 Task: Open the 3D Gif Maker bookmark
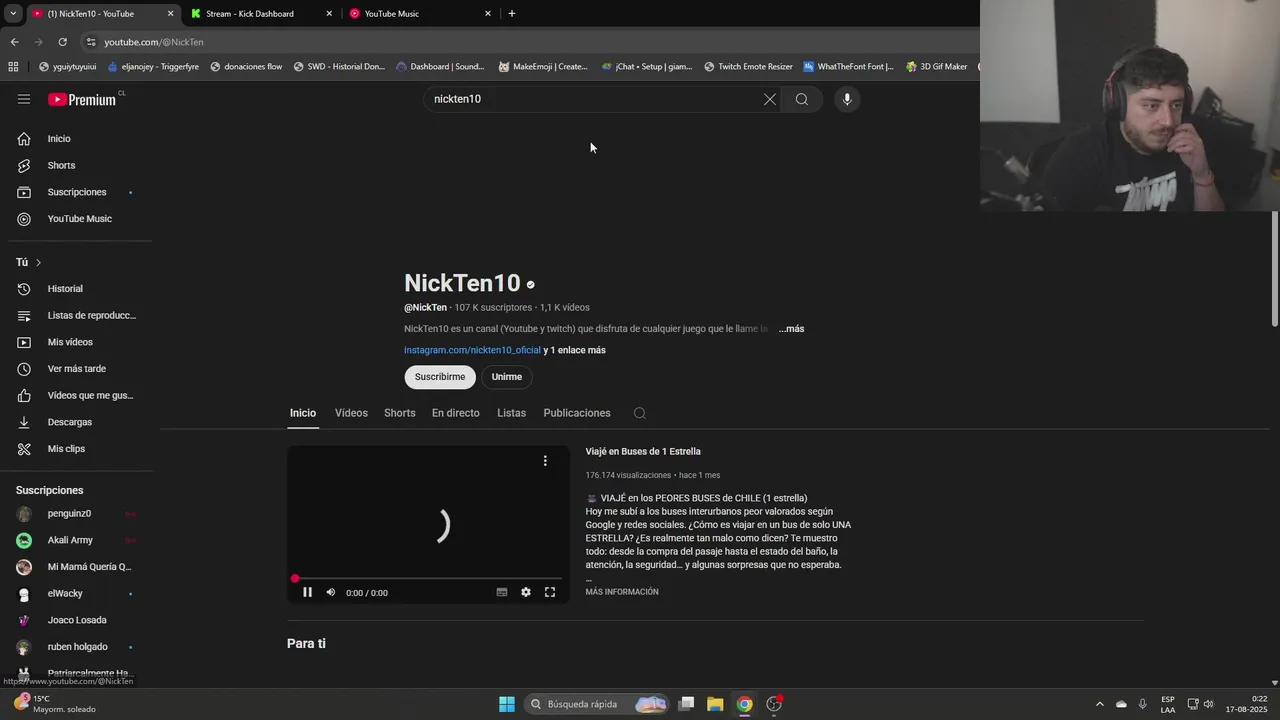(937, 67)
